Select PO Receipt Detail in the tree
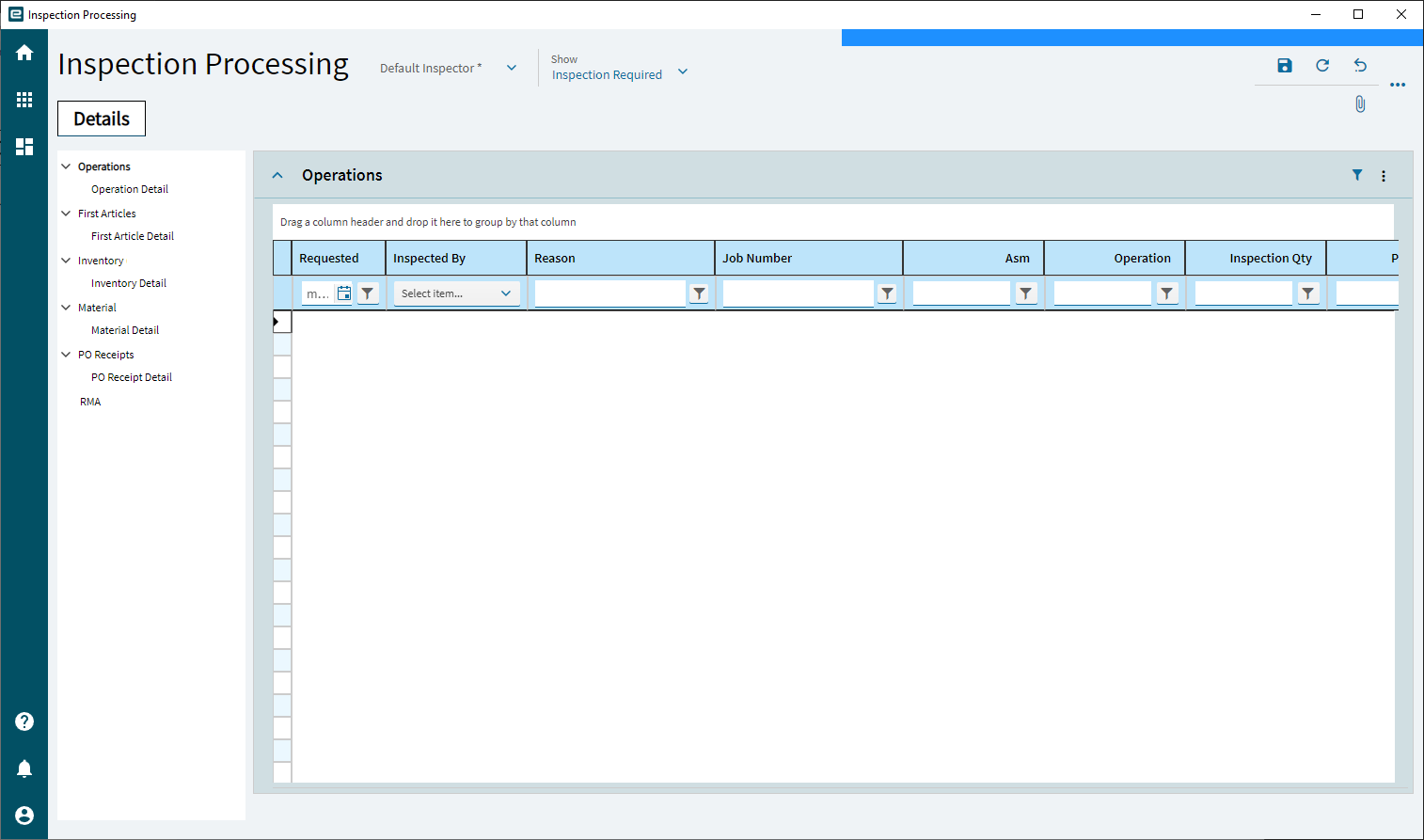1424x840 pixels. tap(132, 377)
